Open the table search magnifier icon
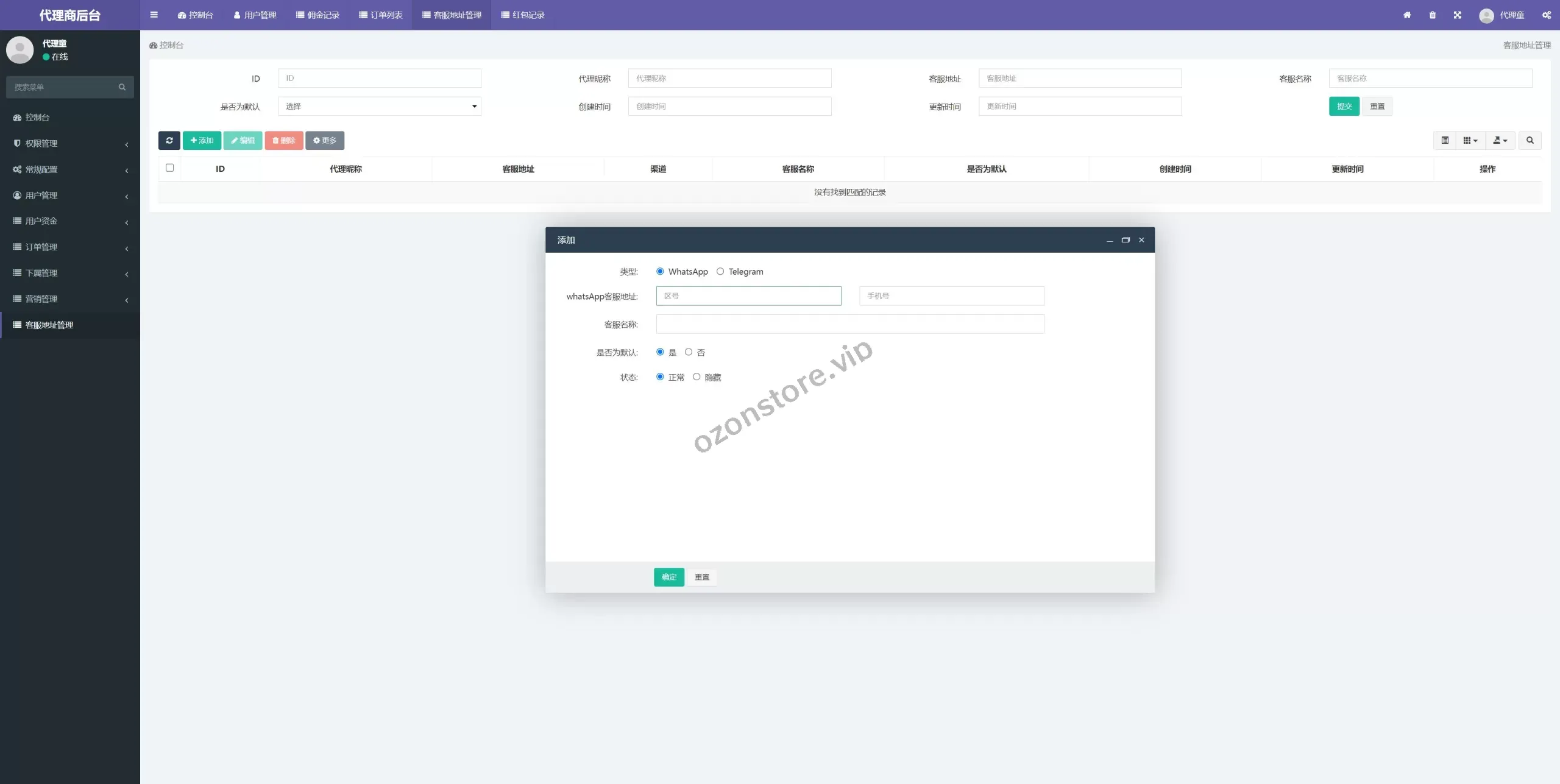 pos(1530,141)
